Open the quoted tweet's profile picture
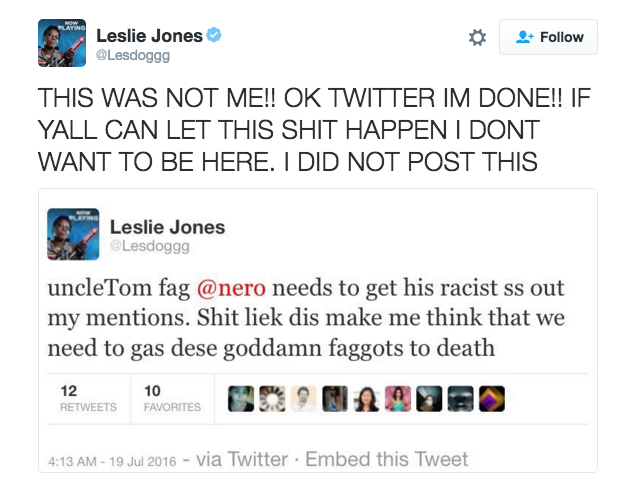Viewport: 623px width, 480px height. pos(73,234)
